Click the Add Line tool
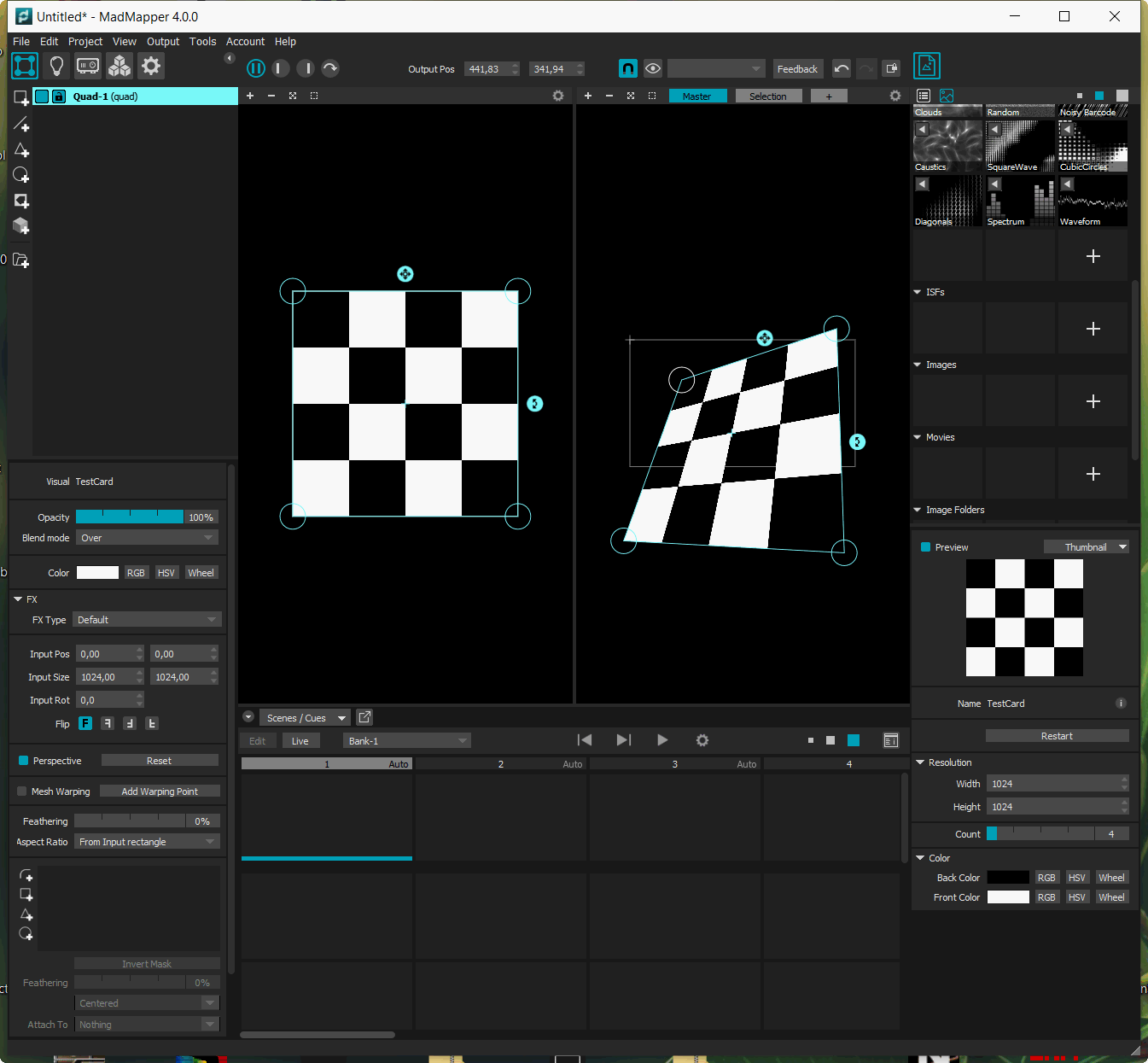1148x1063 pixels. [21, 125]
